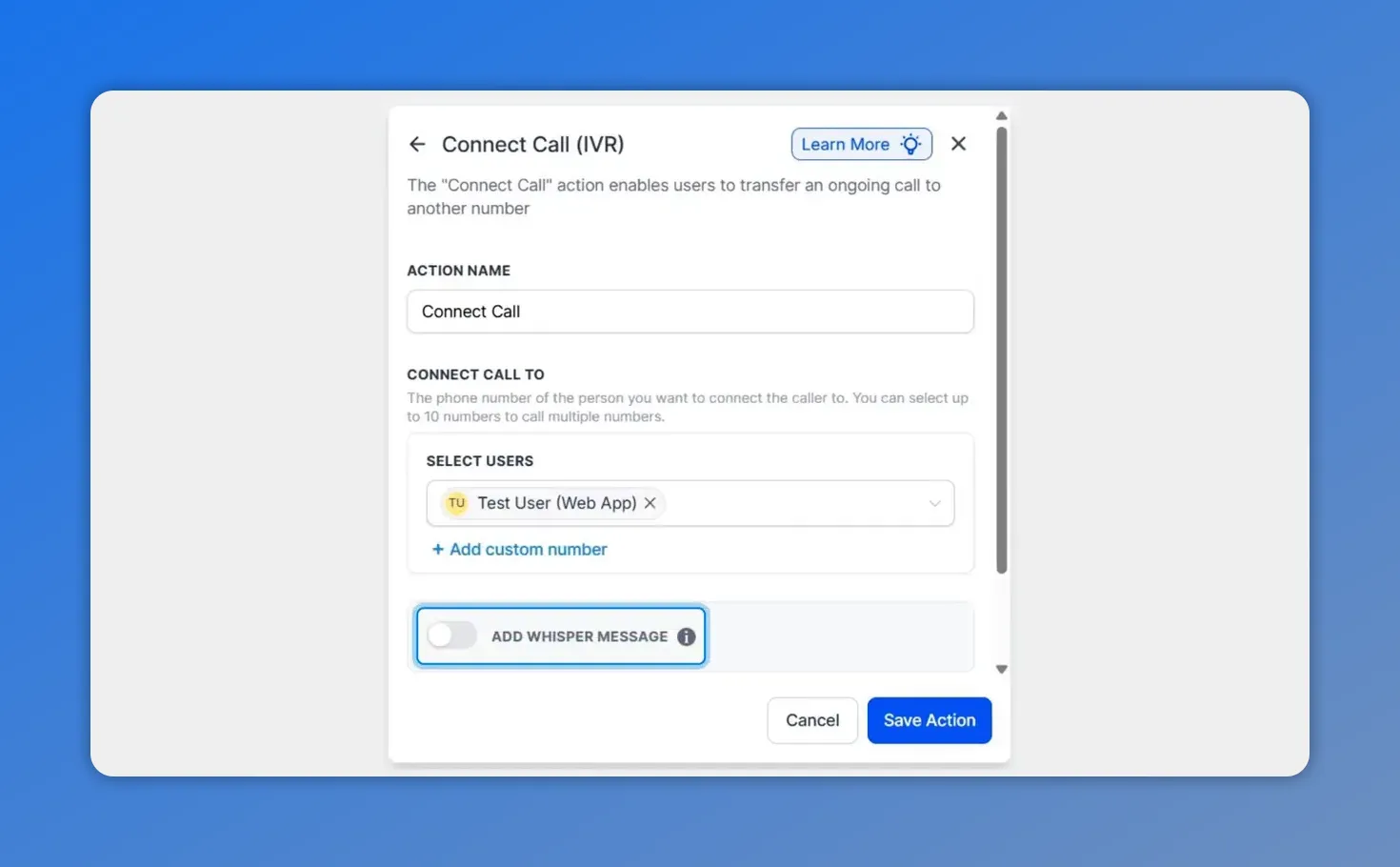The height and width of the screenshot is (867, 1400).
Task: Save the Connect Call action
Action: (929, 720)
